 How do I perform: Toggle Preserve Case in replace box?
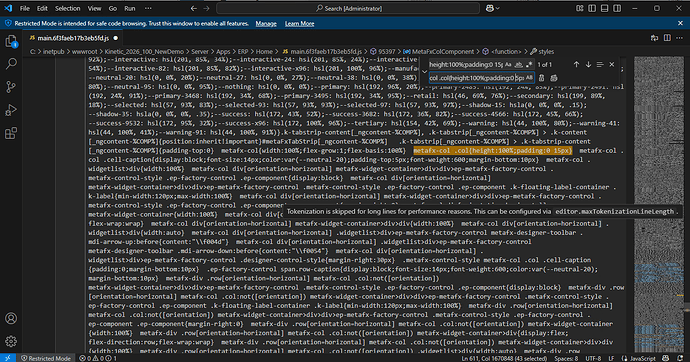[x=529, y=78]
